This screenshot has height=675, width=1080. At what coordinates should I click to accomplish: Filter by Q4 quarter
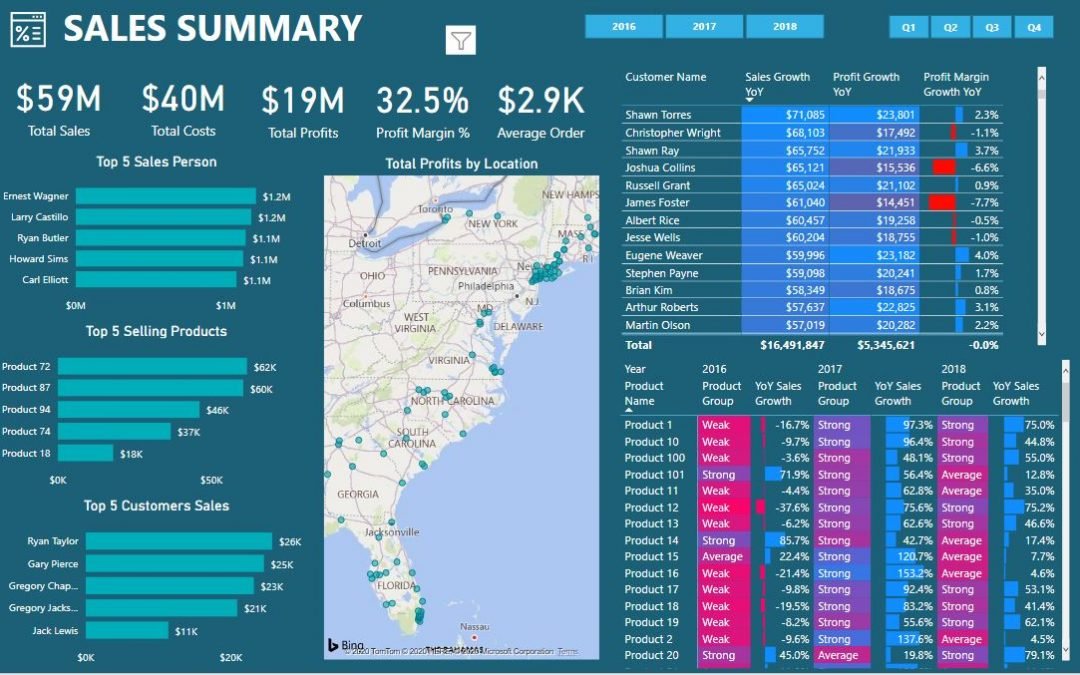1034,27
